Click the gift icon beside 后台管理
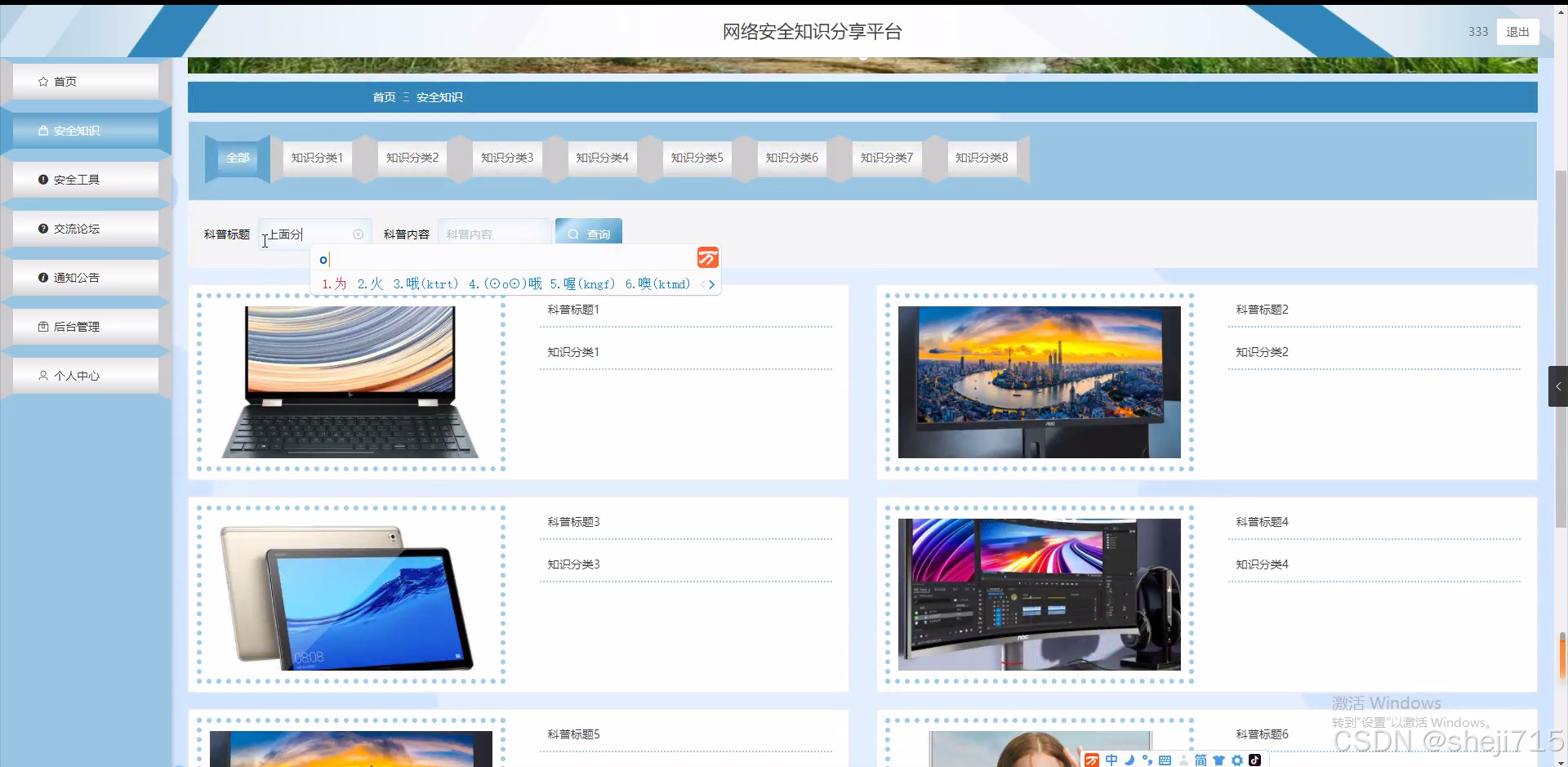 click(x=43, y=327)
